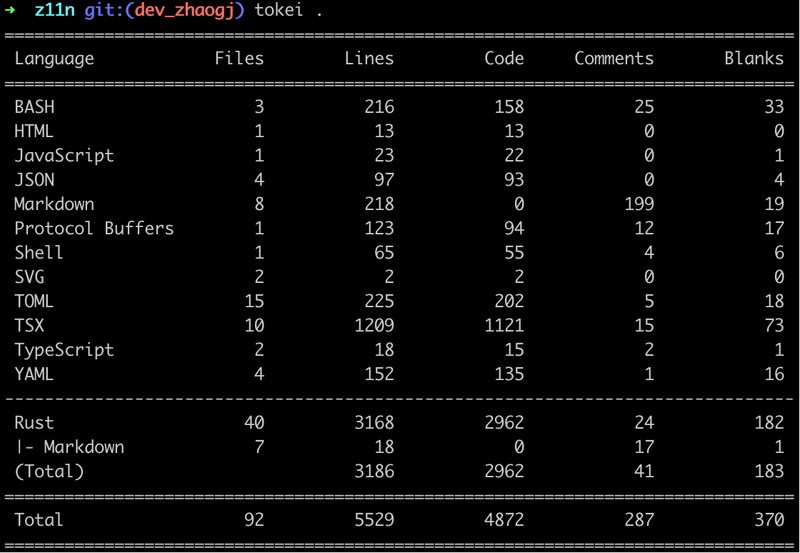Click the subtotal lines value 3186
The image size is (800, 553).
point(374,471)
